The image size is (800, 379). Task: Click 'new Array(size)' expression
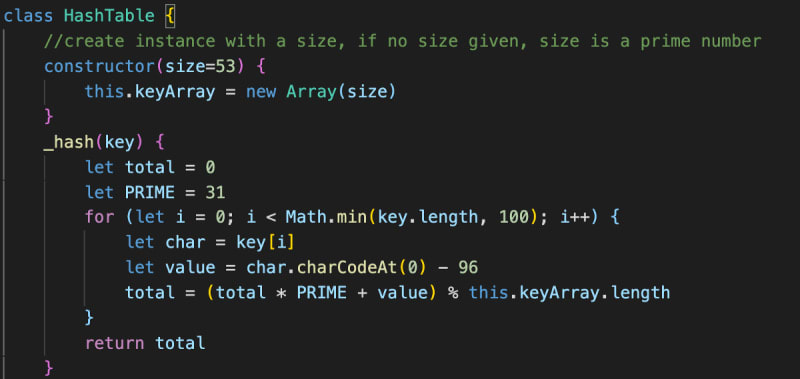pyautogui.click(x=321, y=92)
